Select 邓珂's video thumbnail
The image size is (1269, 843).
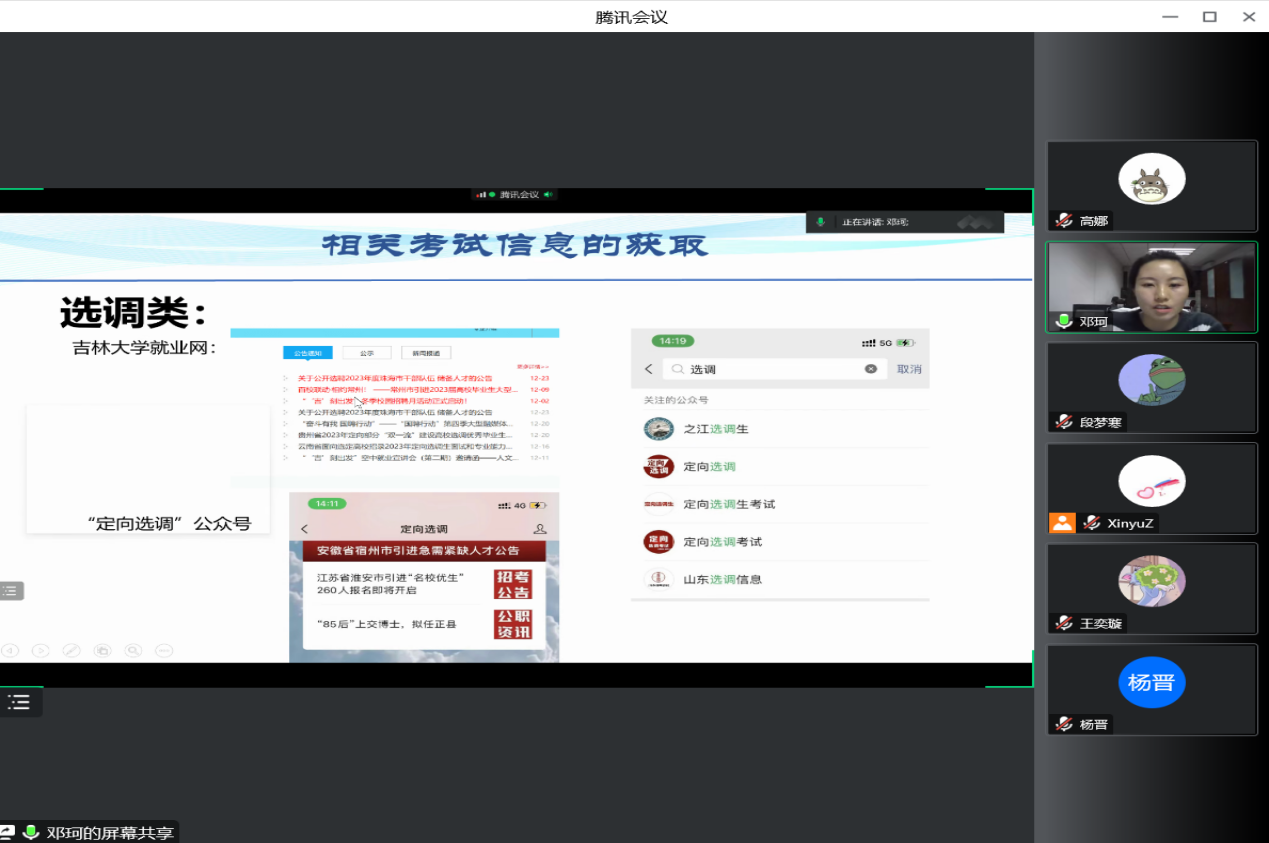coord(1151,286)
